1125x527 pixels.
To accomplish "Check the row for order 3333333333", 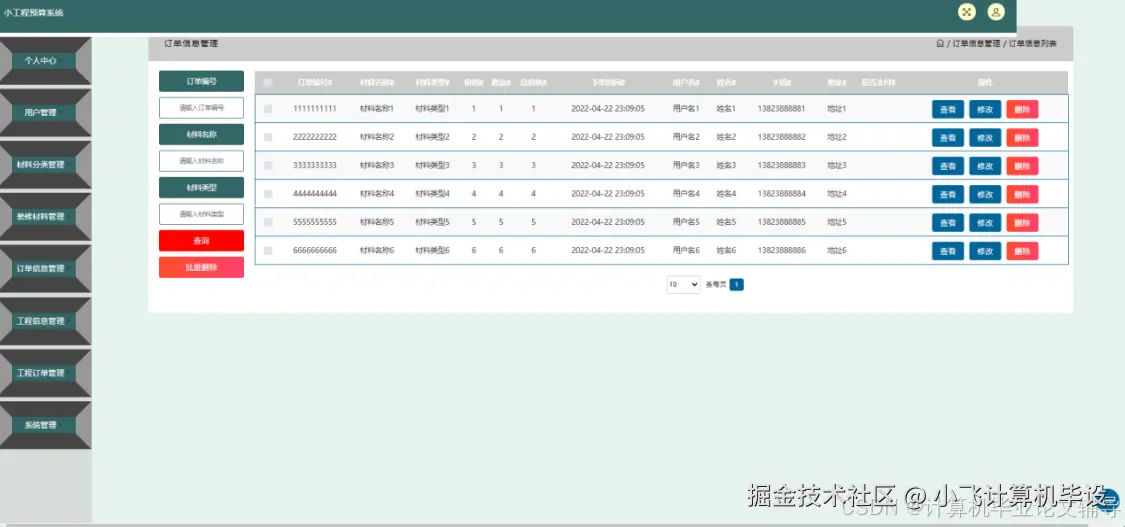I will (x=268, y=166).
